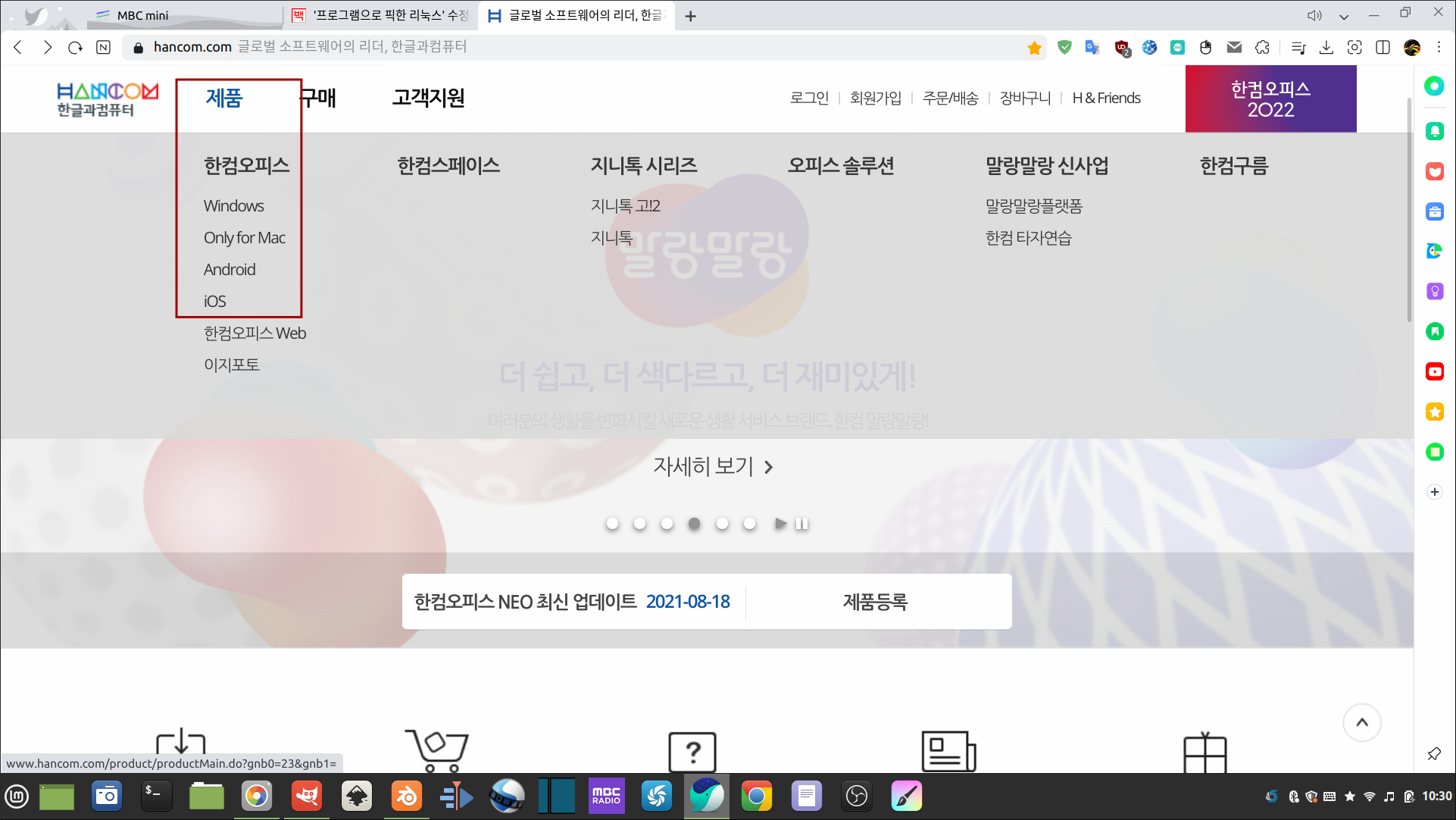Open the three-dot browser menu
Viewport: 1456px width, 820px height.
coord(1439,47)
